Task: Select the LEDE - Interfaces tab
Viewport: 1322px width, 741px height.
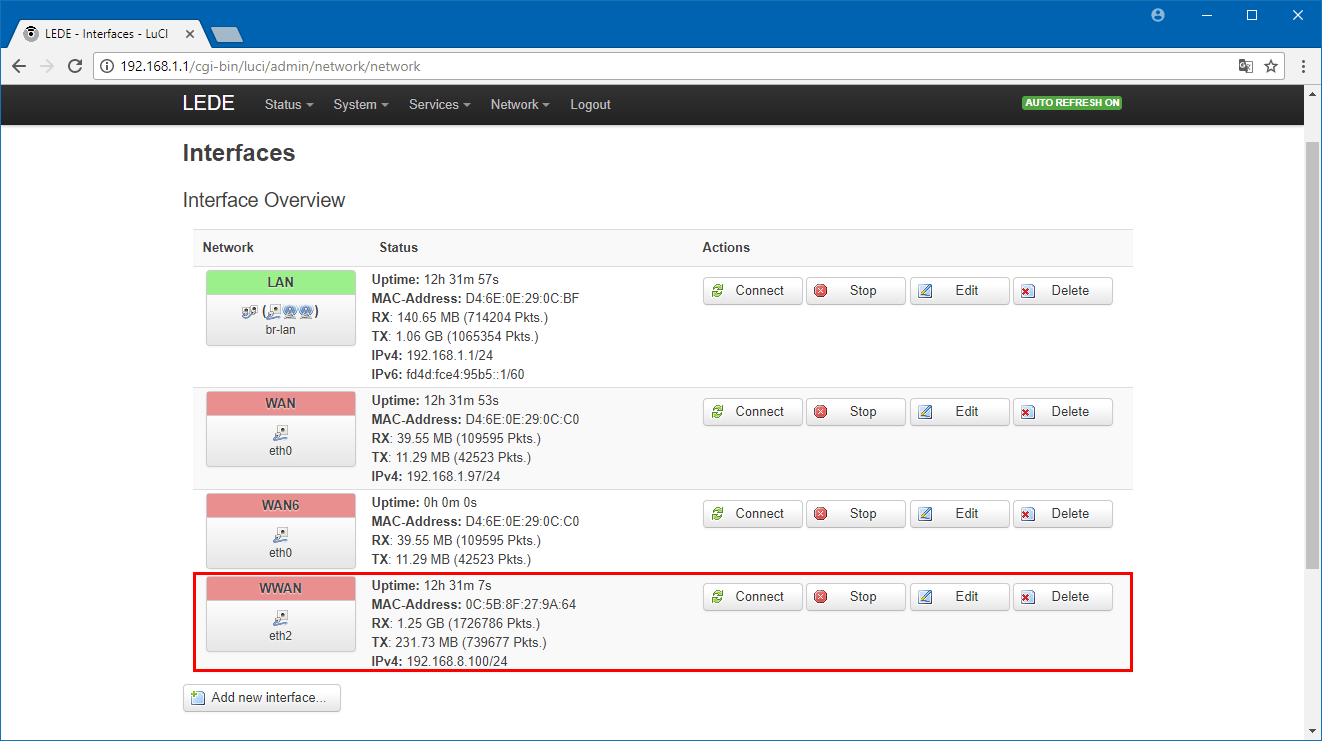Action: pyautogui.click(x=109, y=33)
